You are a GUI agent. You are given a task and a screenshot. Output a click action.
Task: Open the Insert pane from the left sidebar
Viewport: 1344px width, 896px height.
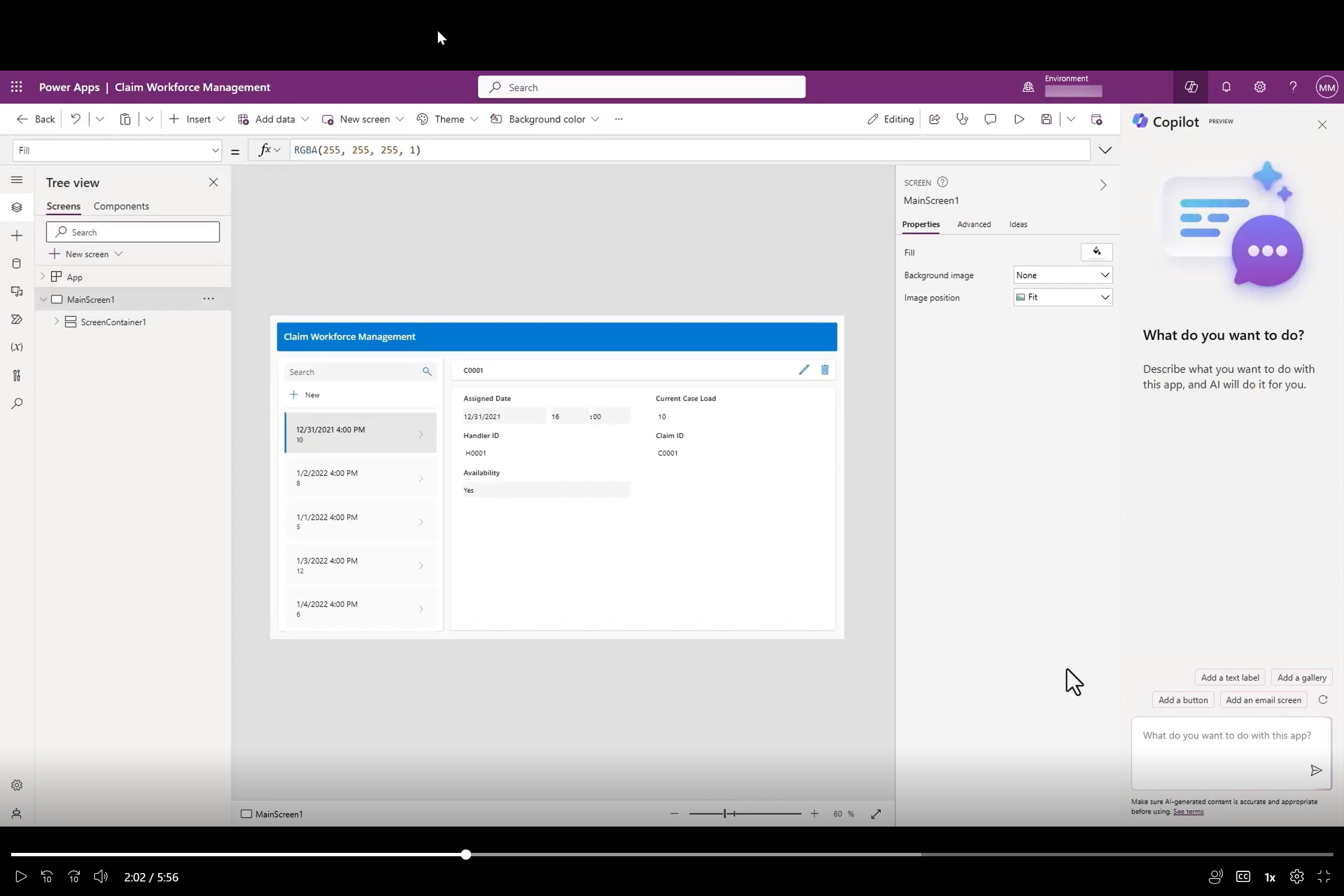click(x=17, y=235)
